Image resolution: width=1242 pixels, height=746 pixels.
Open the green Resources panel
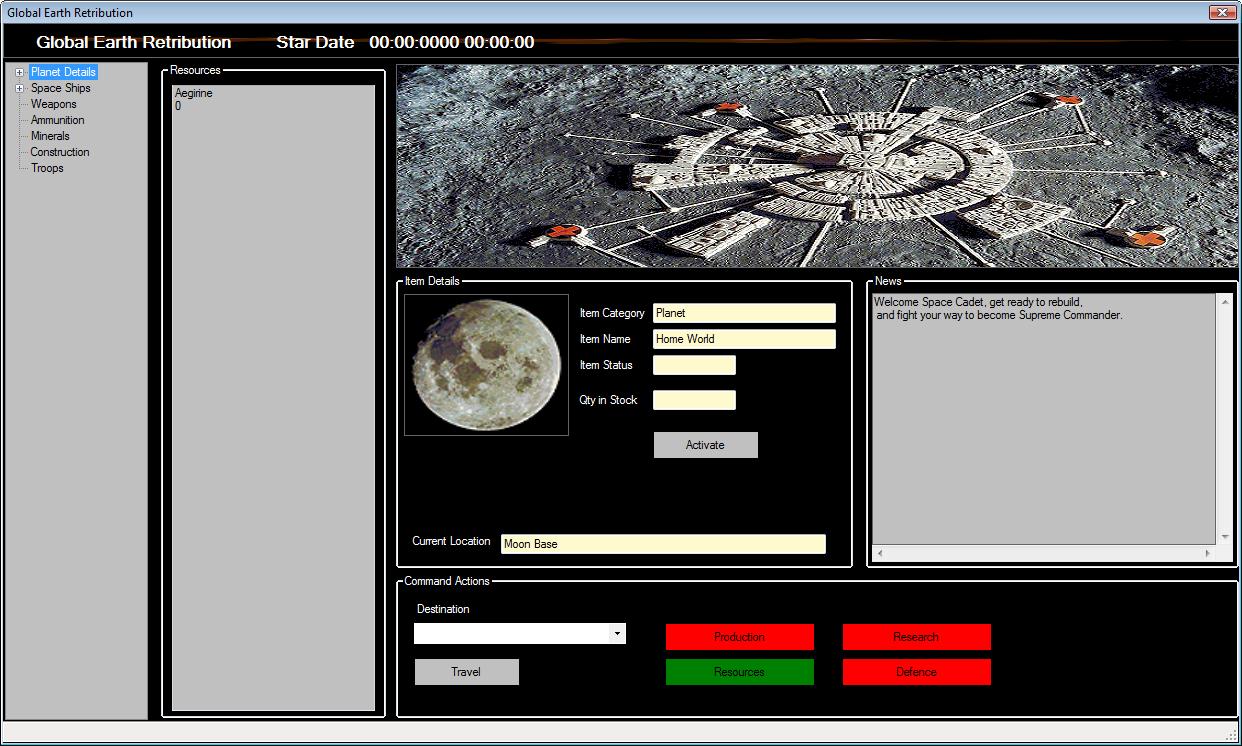coord(739,671)
